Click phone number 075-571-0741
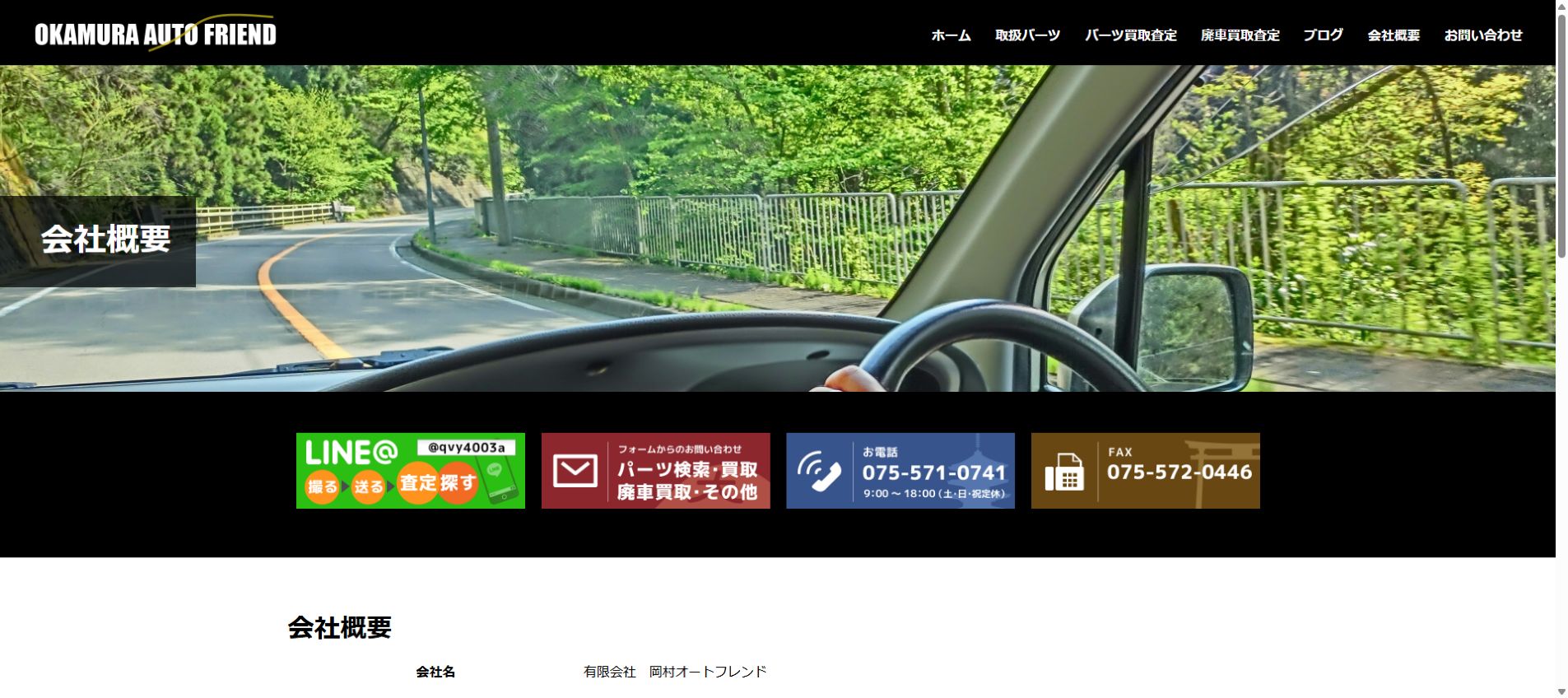Viewport: 1568px width, 698px height. point(934,472)
